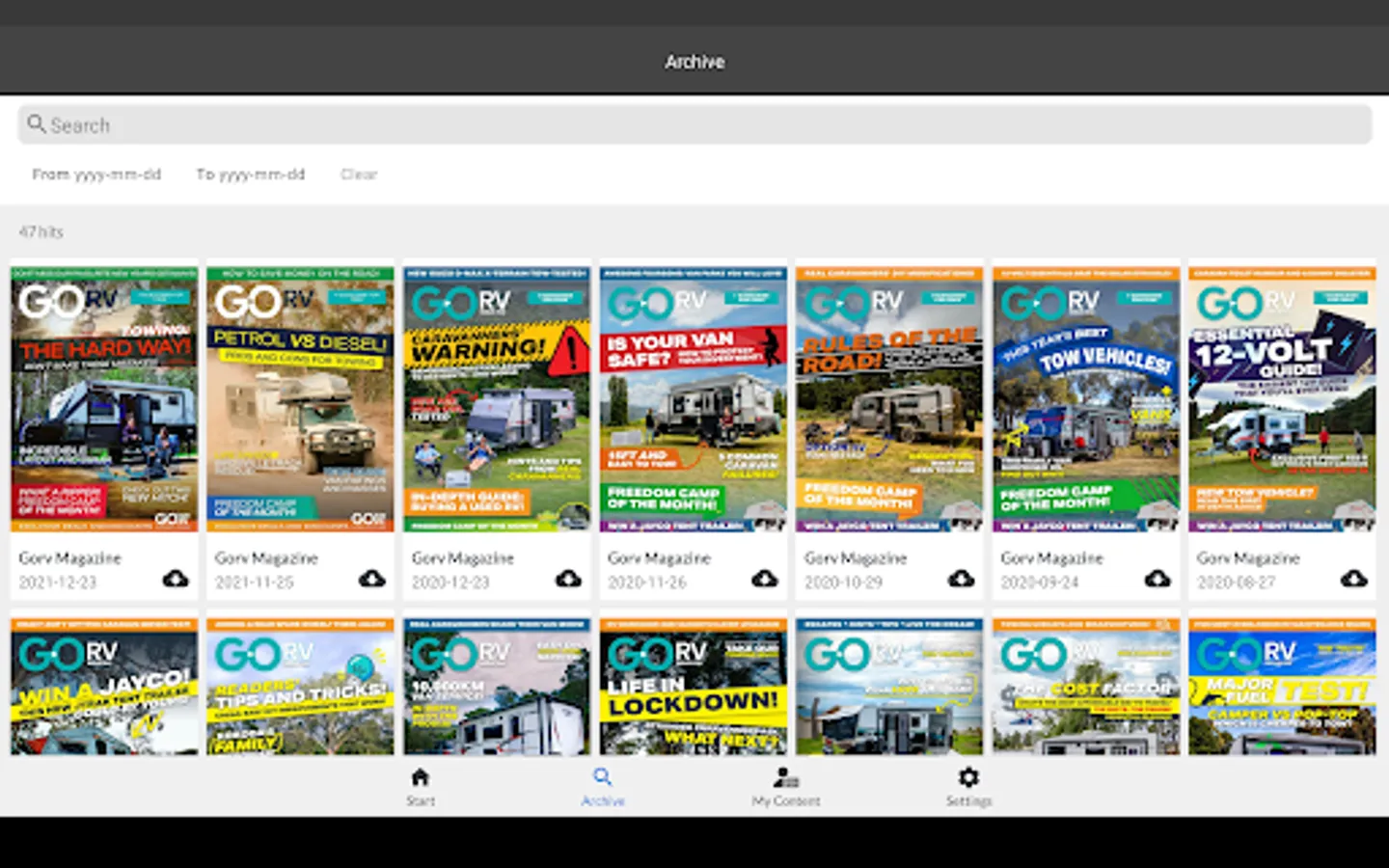Open the Rules of the Road cover

(x=889, y=399)
